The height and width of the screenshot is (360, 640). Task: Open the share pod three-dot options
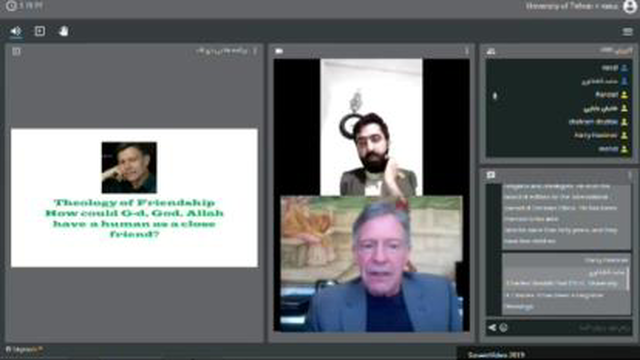click(255, 51)
